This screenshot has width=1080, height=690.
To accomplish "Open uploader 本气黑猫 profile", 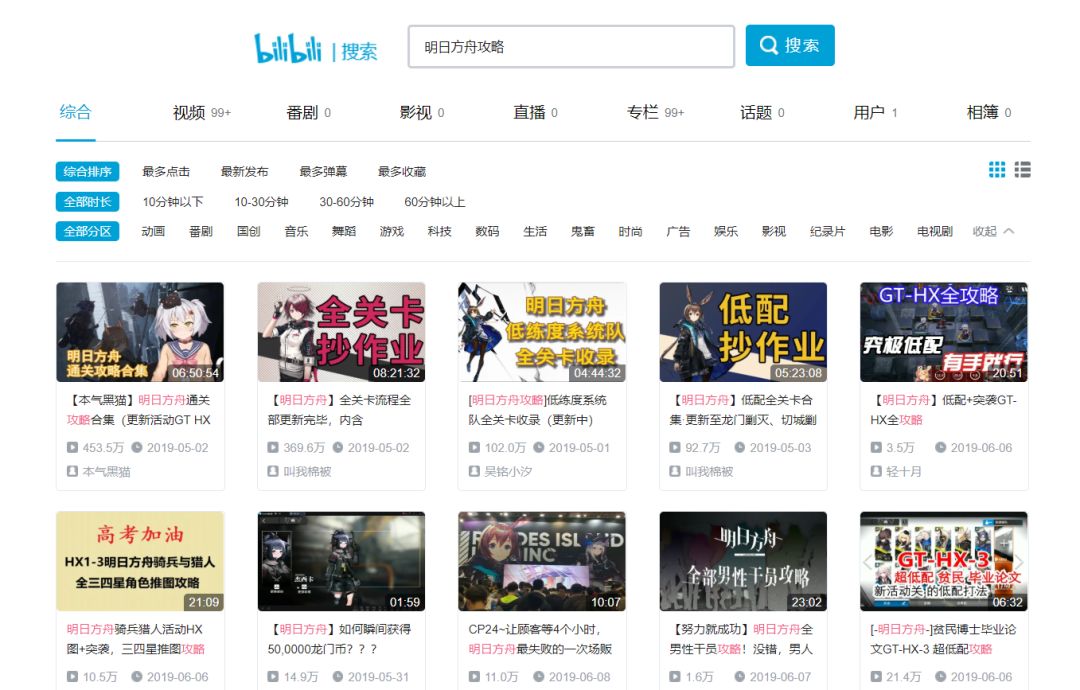I will pyautogui.click(x=106, y=472).
